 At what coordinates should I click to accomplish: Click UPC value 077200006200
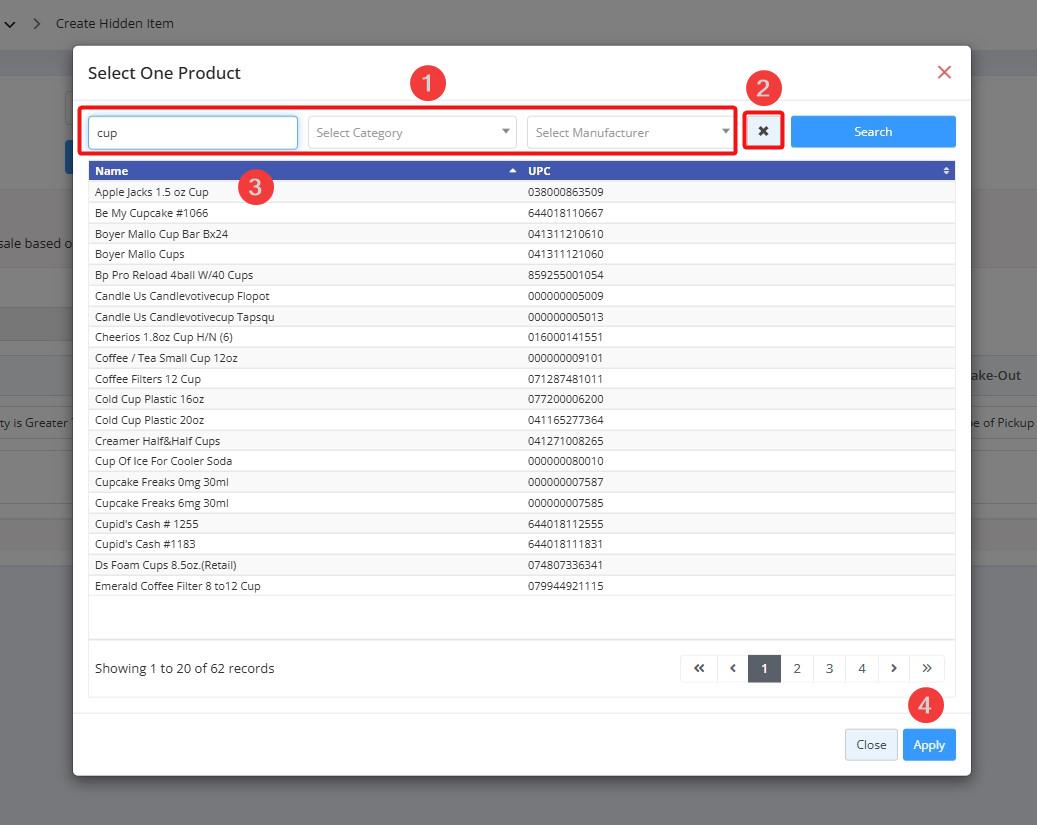[565, 399]
